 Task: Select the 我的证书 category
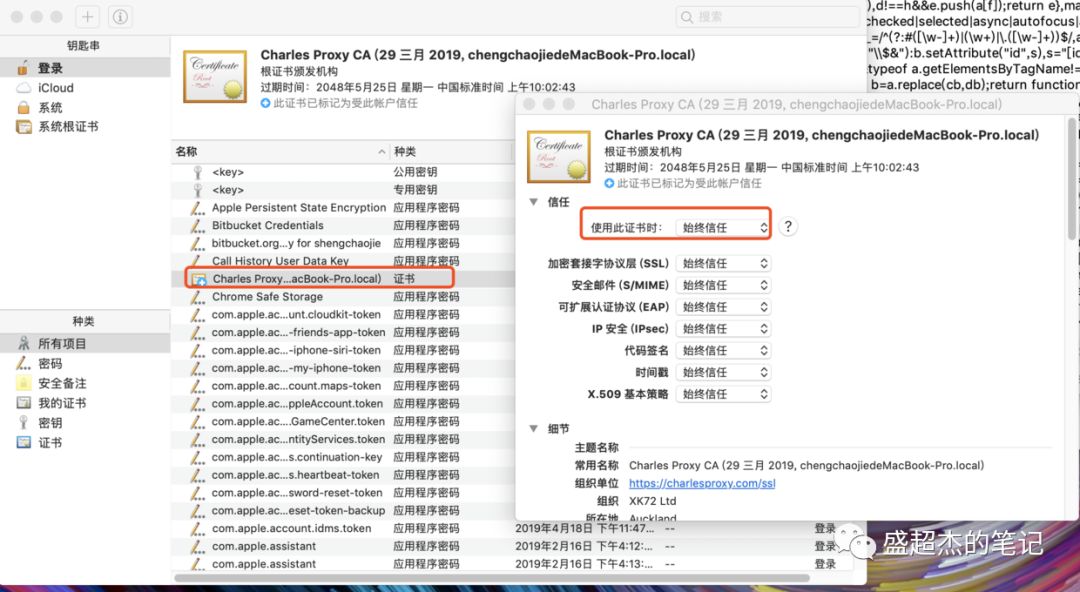(85, 403)
